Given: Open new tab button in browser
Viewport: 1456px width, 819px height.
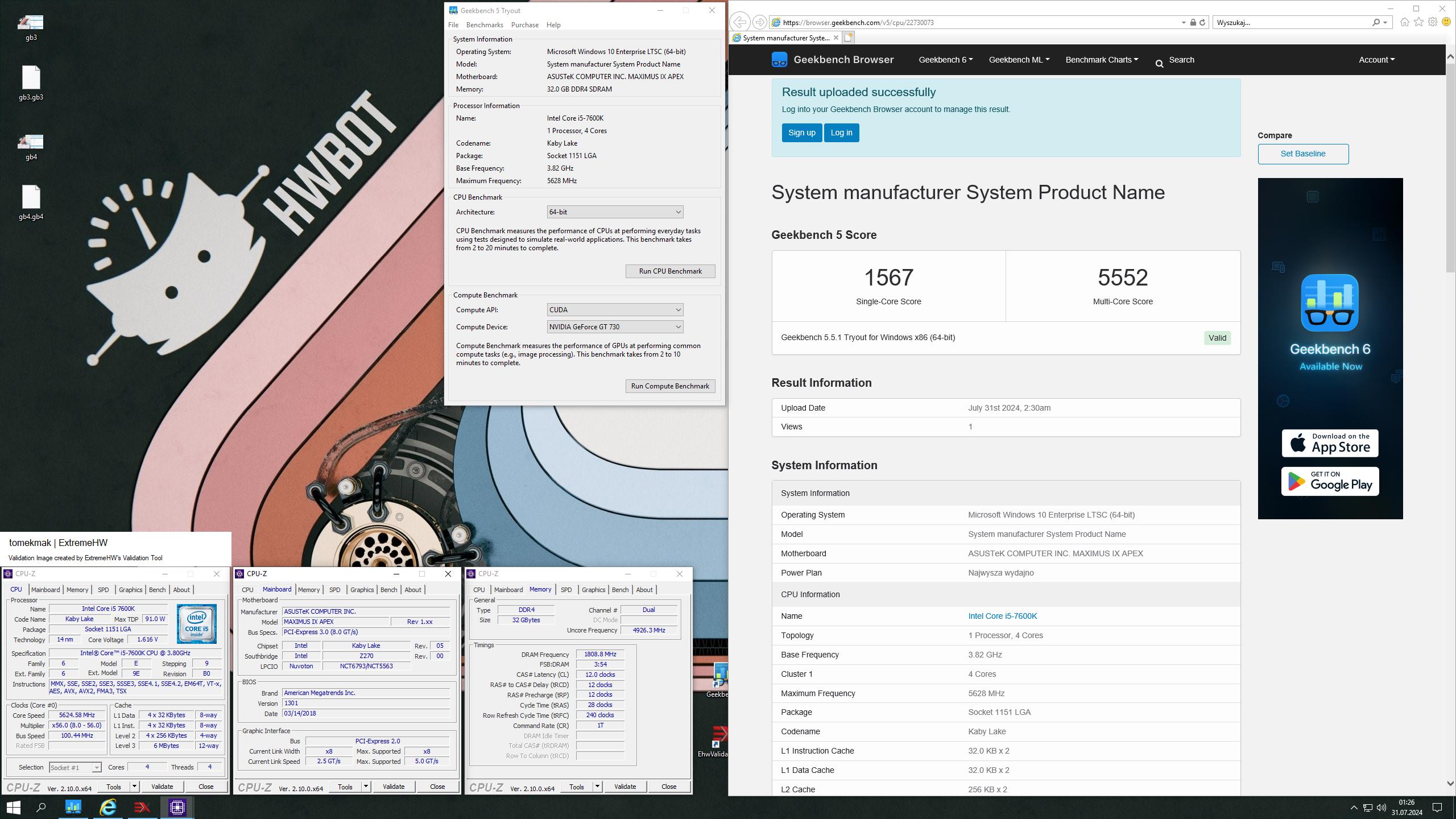Looking at the screenshot, I should [848, 38].
